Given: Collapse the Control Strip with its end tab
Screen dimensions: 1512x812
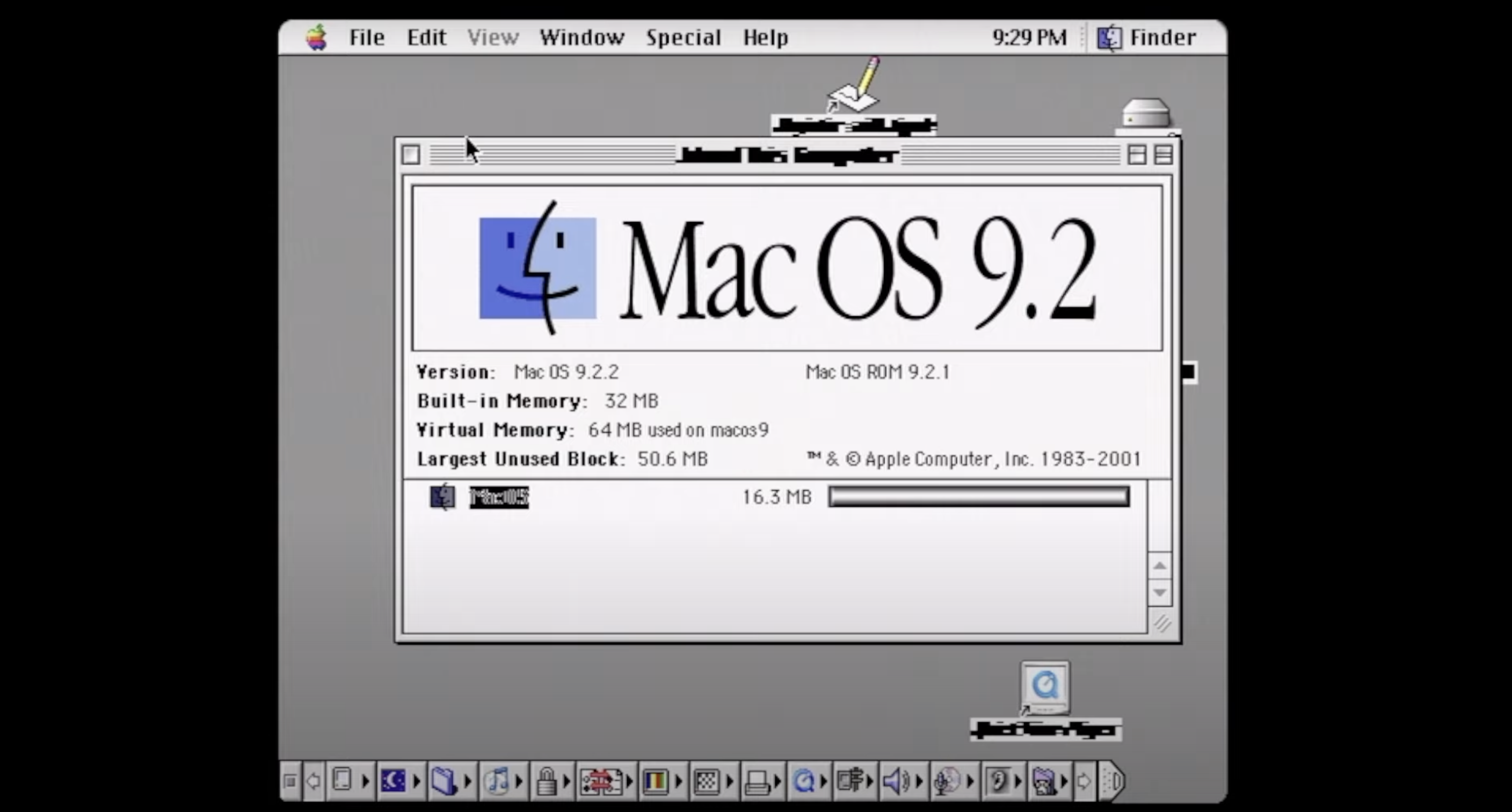Looking at the screenshot, I should pyautogui.click(x=1113, y=781).
